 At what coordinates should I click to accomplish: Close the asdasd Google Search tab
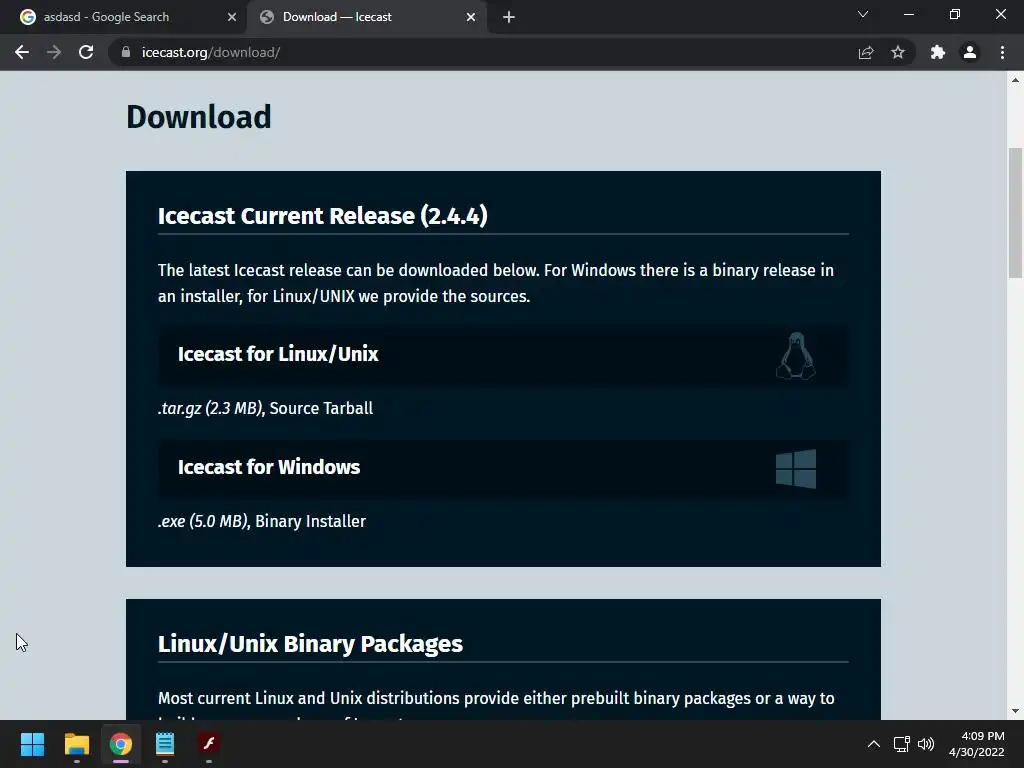click(232, 17)
